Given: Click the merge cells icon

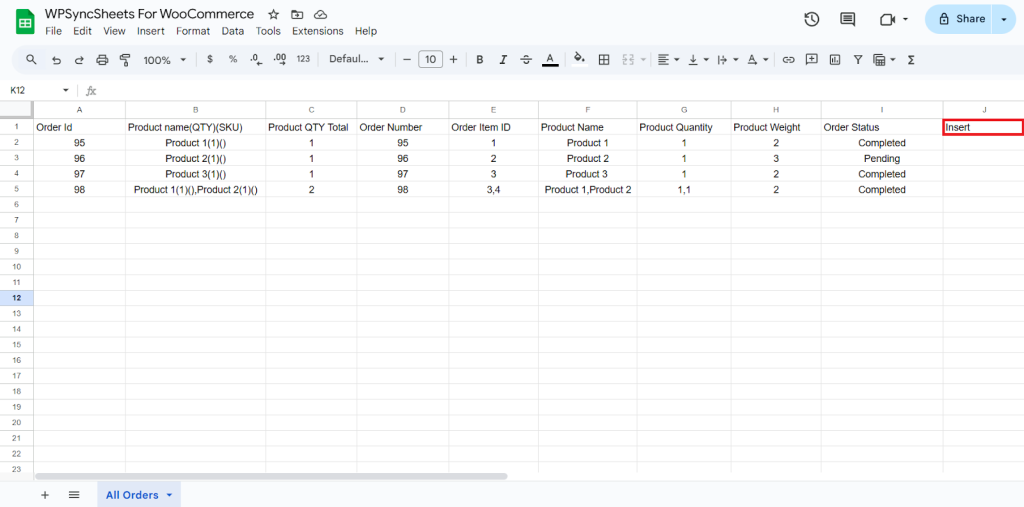Looking at the screenshot, I should click(x=628, y=59).
